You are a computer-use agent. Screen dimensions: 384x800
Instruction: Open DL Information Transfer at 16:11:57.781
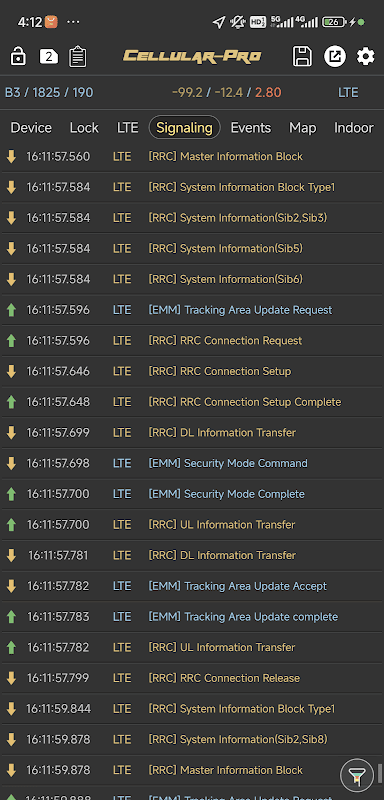pyautogui.click(x=192, y=555)
